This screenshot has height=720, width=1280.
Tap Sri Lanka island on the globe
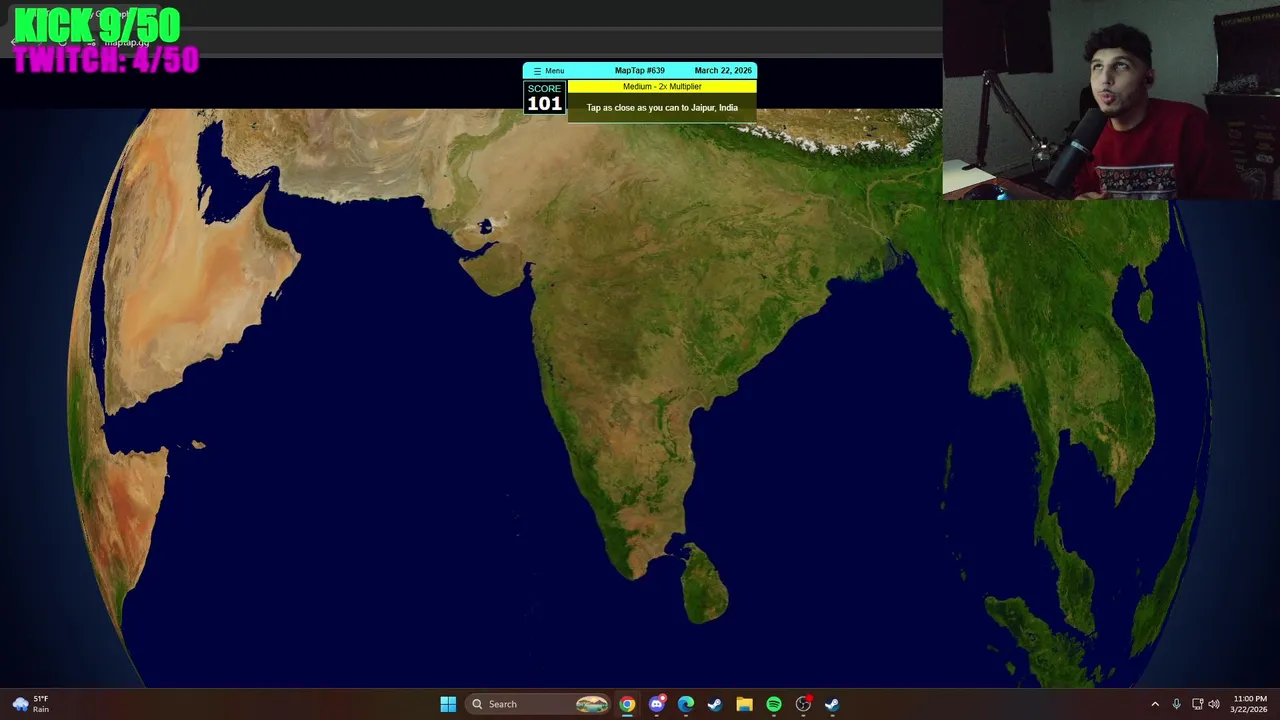705,583
